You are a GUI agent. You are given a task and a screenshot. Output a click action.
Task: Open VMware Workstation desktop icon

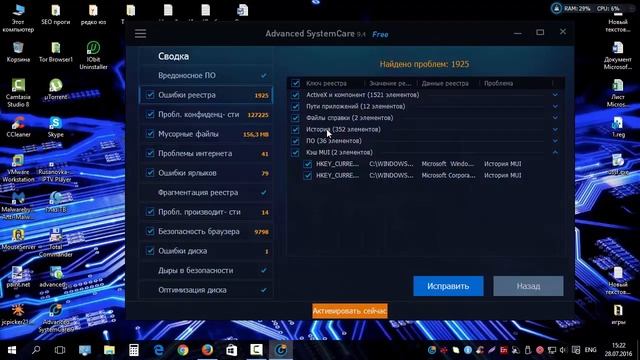coord(18,168)
